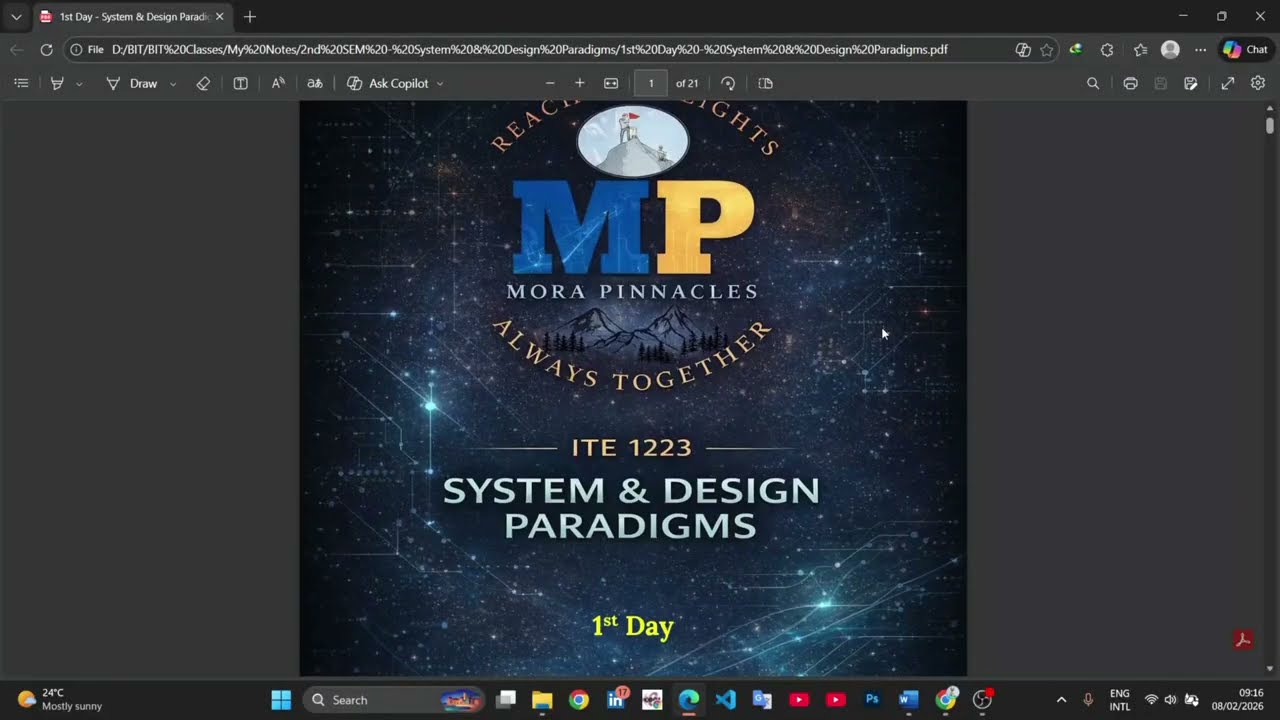Image resolution: width=1280 pixels, height=720 pixels.
Task: Start Read aloud
Action: tap(278, 83)
